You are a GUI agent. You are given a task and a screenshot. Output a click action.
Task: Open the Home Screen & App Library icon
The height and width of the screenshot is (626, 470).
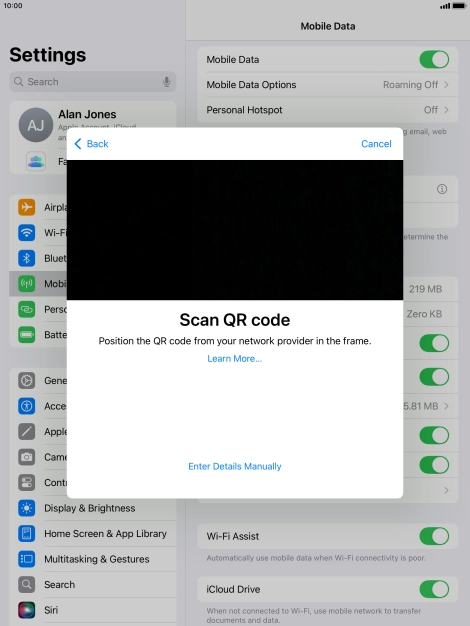point(27,534)
